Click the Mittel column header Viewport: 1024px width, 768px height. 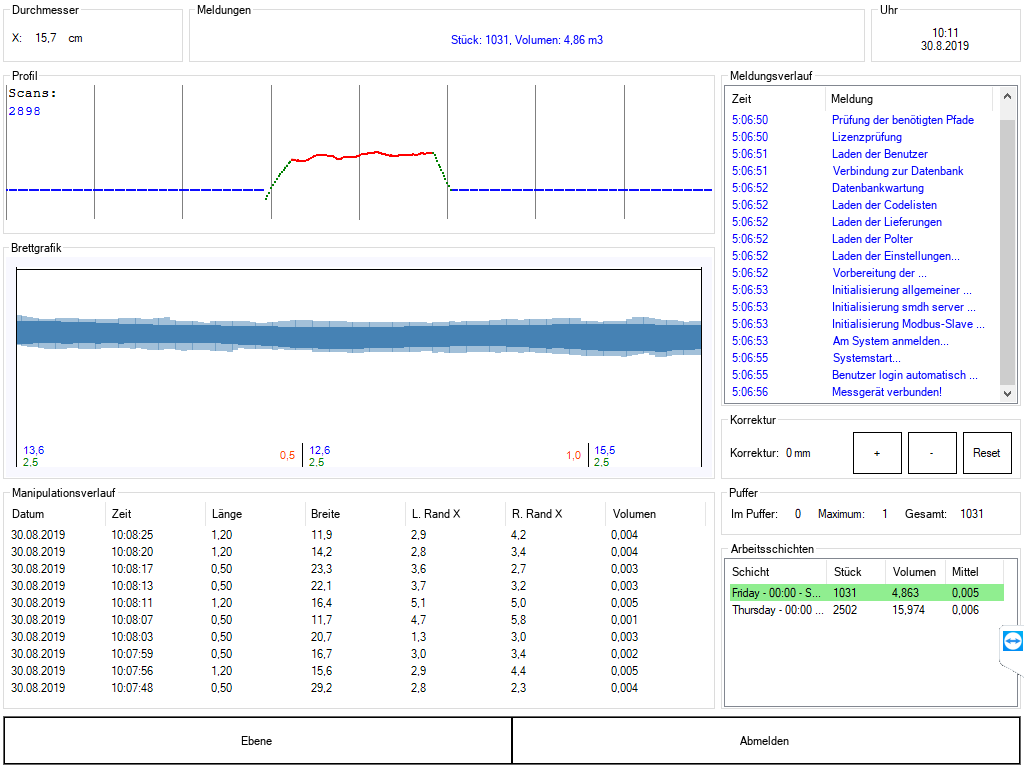tap(974, 571)
